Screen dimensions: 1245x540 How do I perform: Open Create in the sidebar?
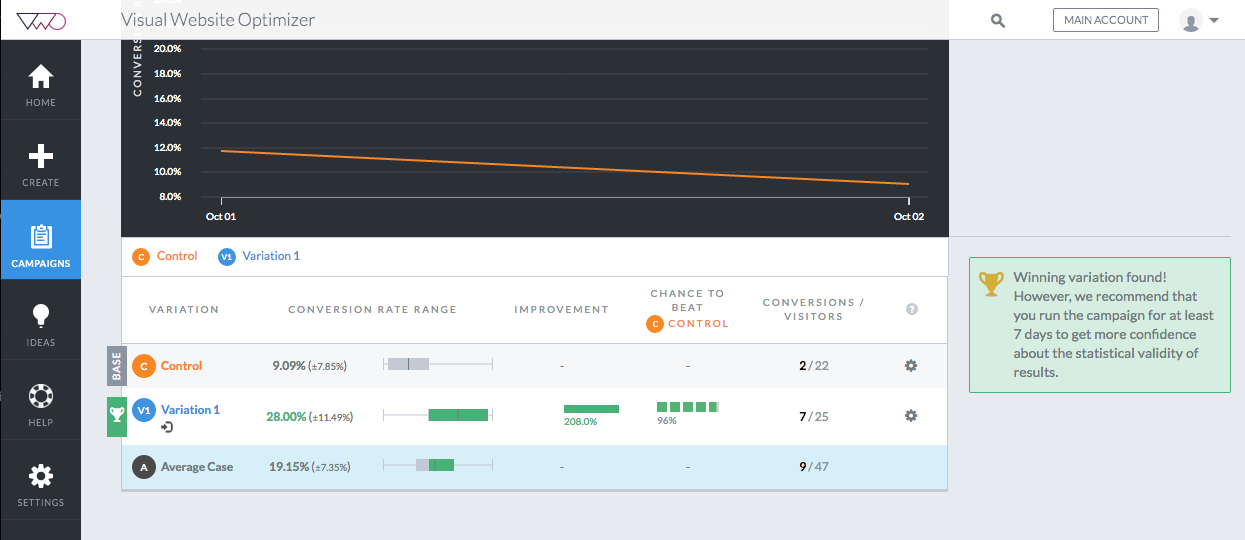(41, 165)
